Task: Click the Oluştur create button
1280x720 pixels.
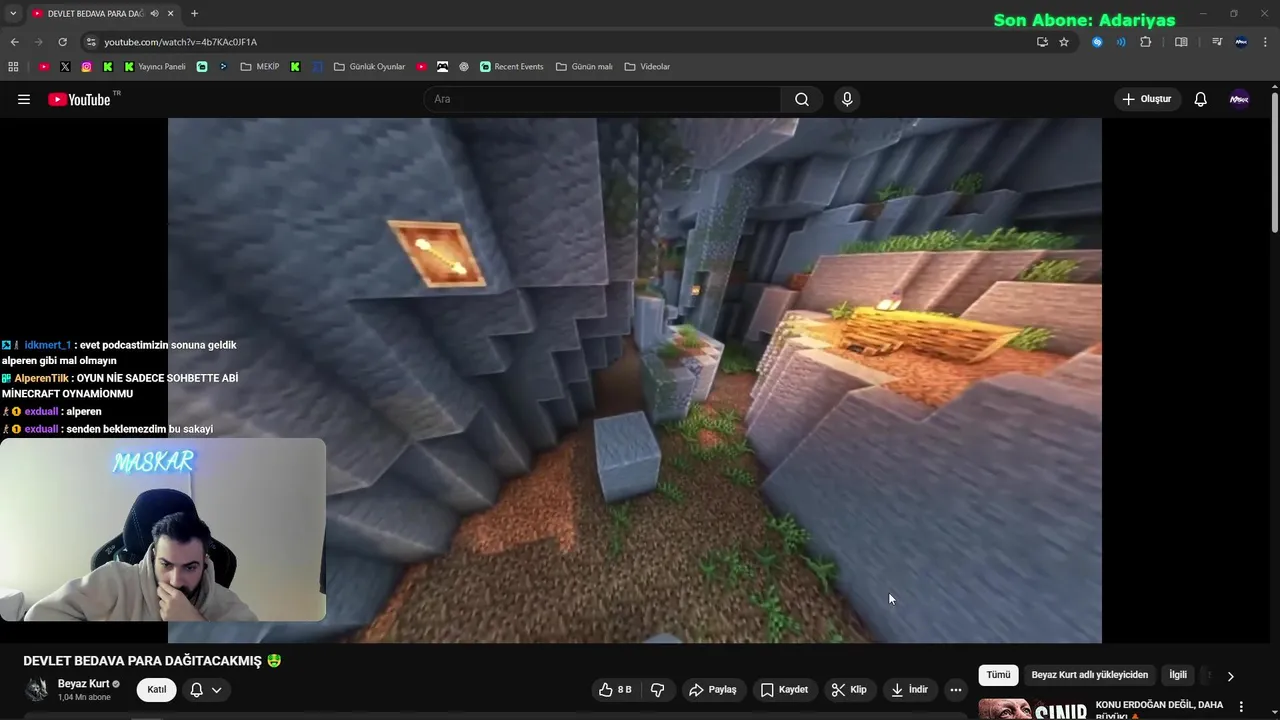Action: [x=1147, y=99]
